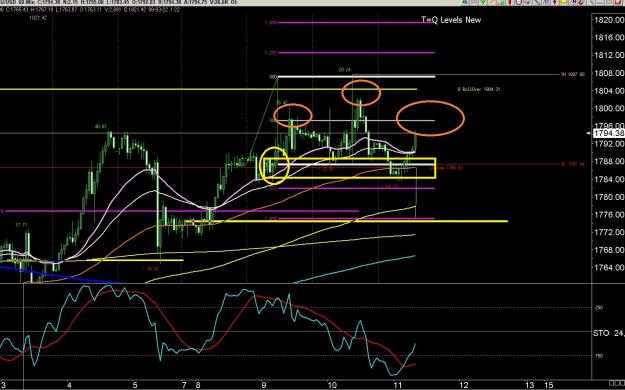Click the RollOver level annotation text

479,89
